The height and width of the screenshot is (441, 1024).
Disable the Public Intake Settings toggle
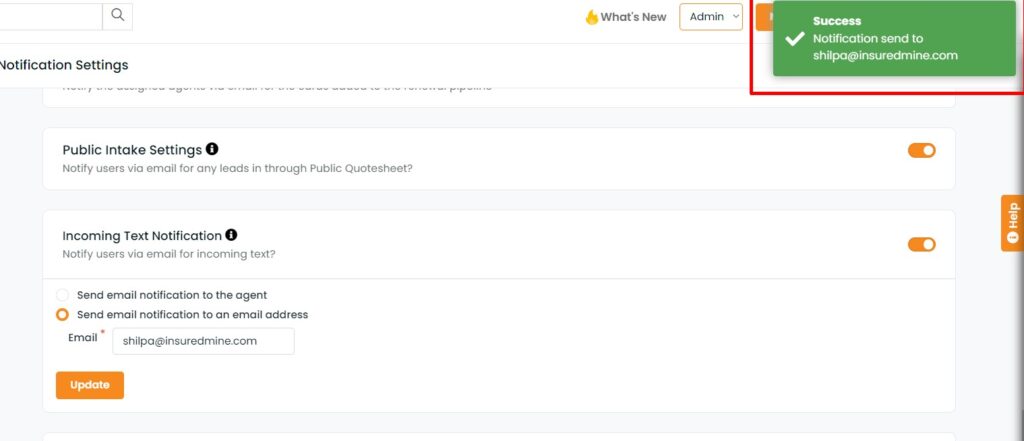[921, 150]
